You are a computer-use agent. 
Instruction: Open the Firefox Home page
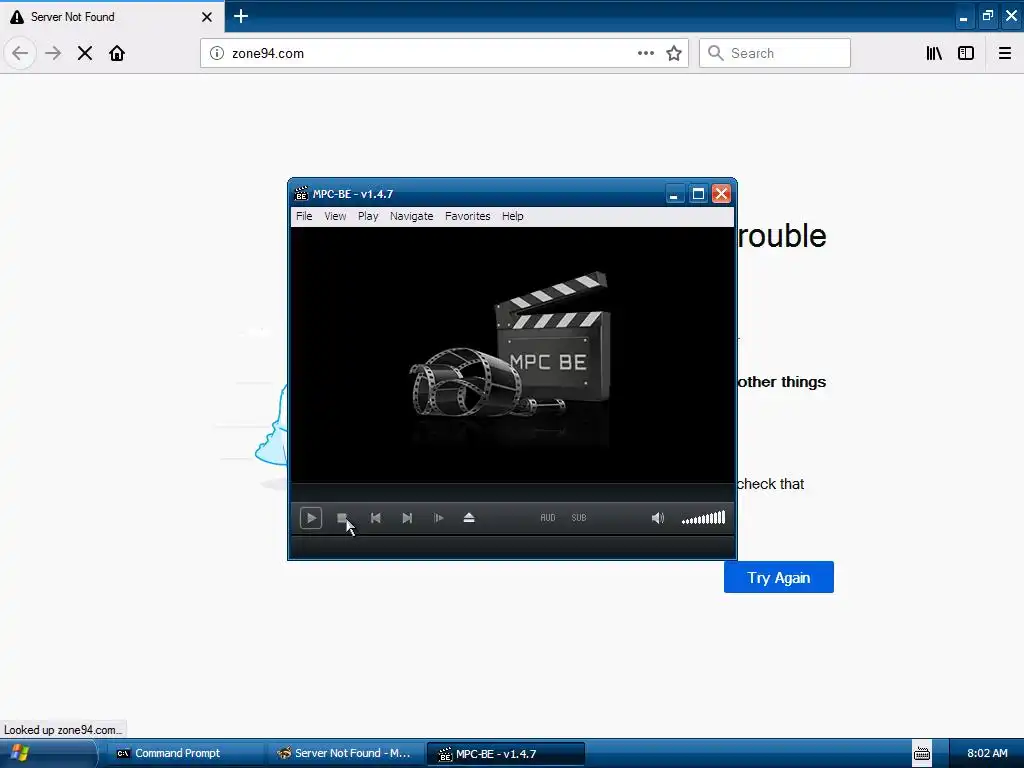click(x=117, y=54)
